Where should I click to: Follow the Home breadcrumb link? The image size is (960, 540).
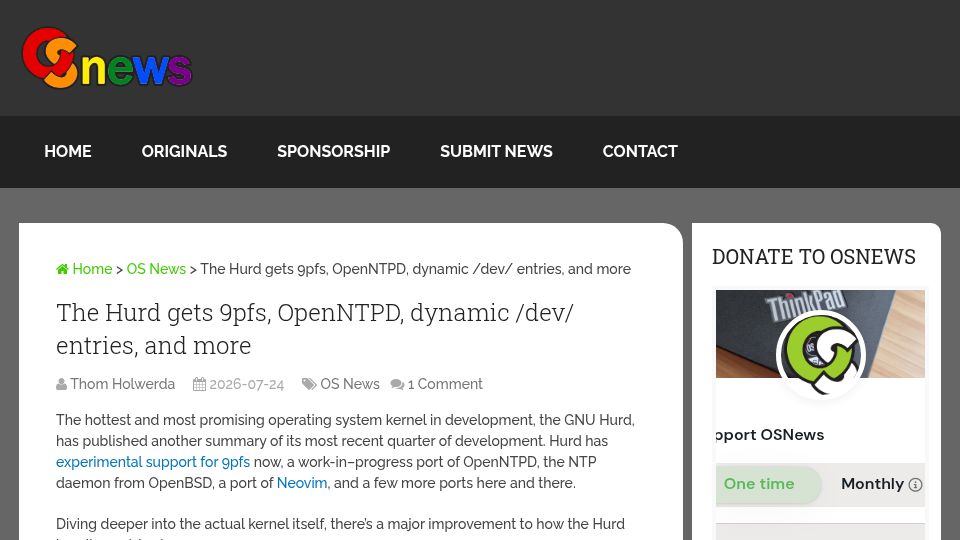coord(92,269)
